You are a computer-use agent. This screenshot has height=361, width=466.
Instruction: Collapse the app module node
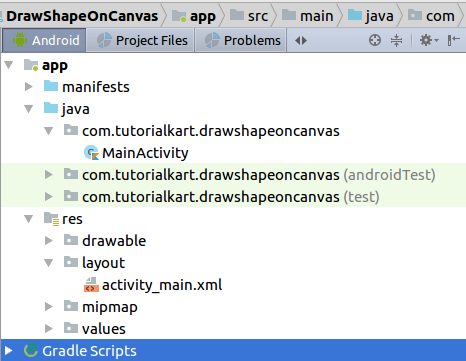point(9,65)
